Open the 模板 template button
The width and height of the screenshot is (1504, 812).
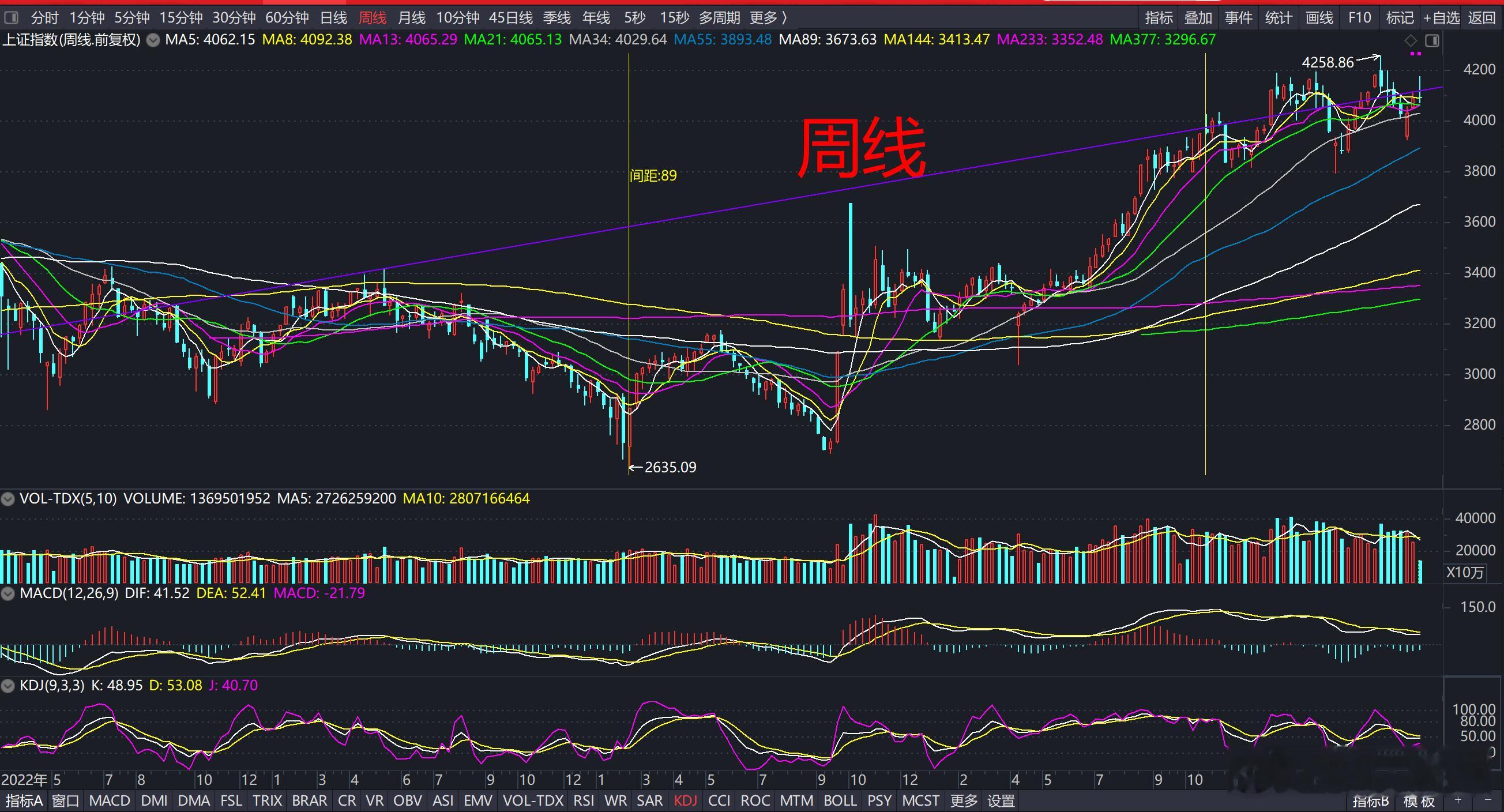click(1419, 801)
